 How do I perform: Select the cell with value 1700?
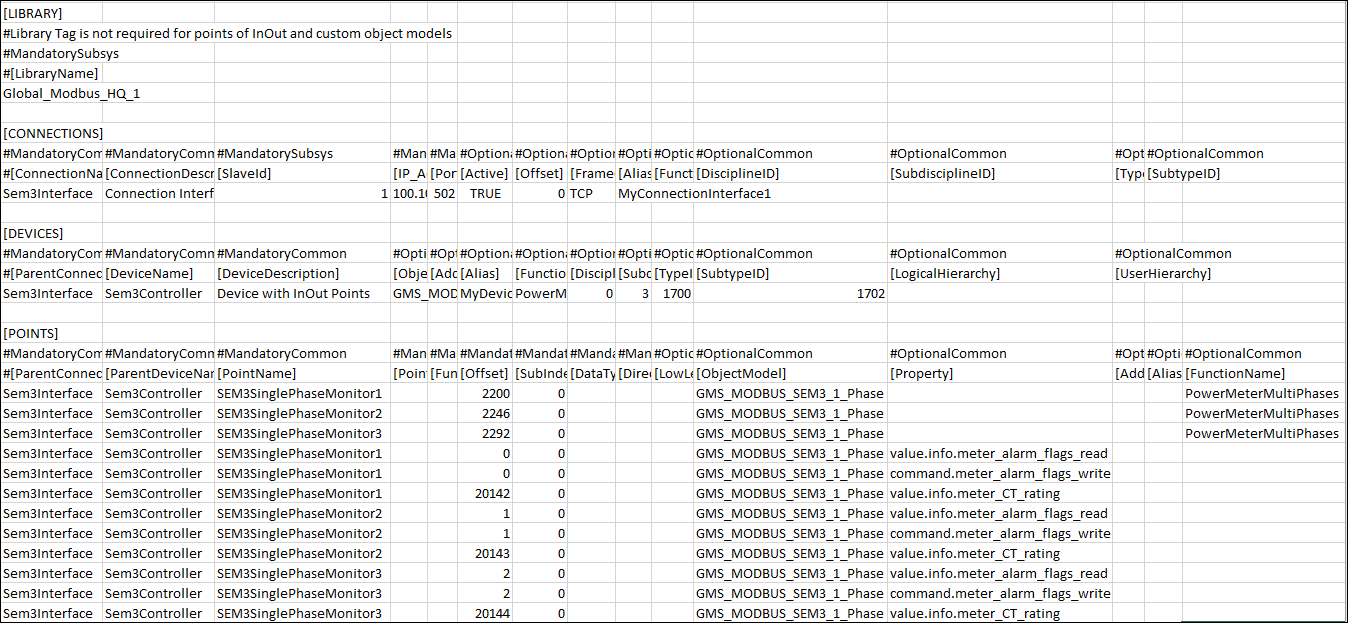coord(673,294)
